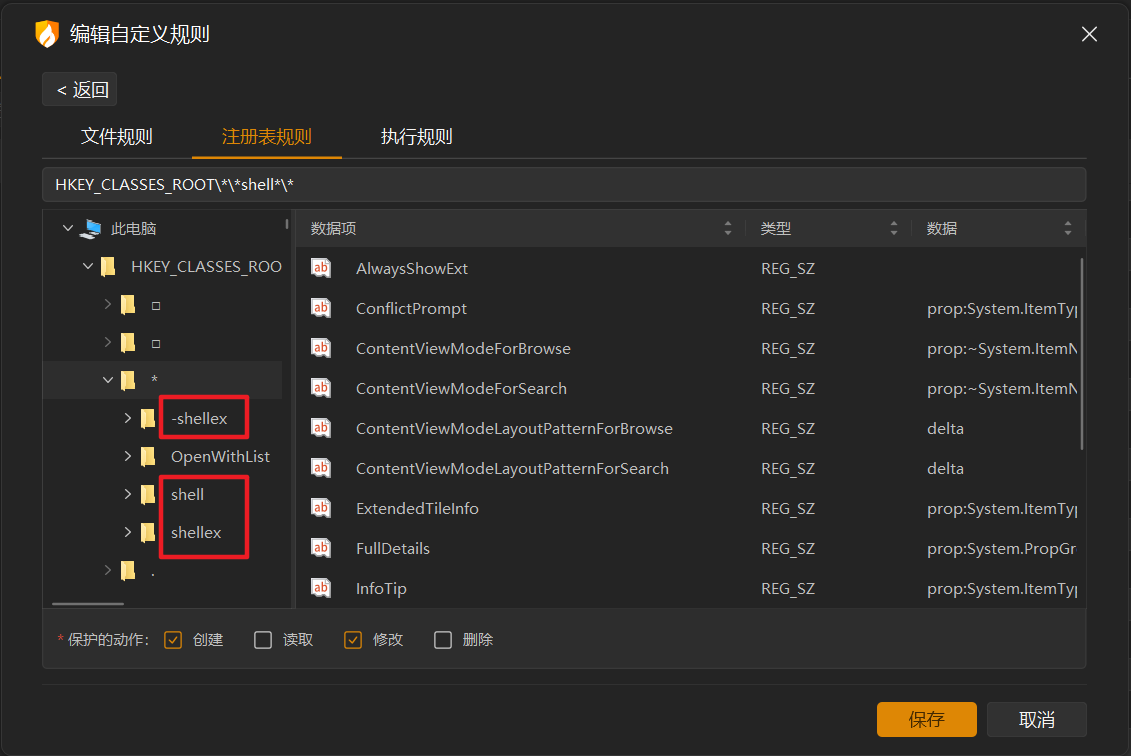Collapse the * registry key node
The image size is (1131, 756).
[x=108, y=380]
